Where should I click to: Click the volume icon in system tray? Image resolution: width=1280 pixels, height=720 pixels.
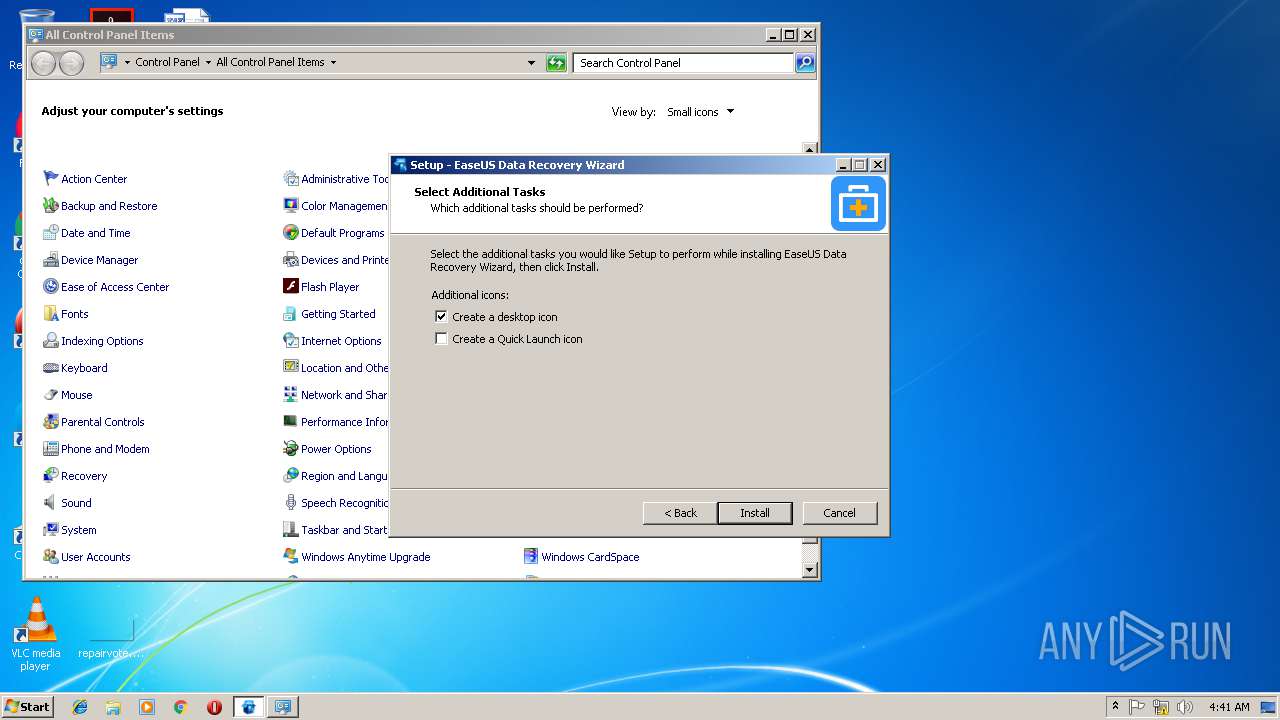pos(1185,707)
